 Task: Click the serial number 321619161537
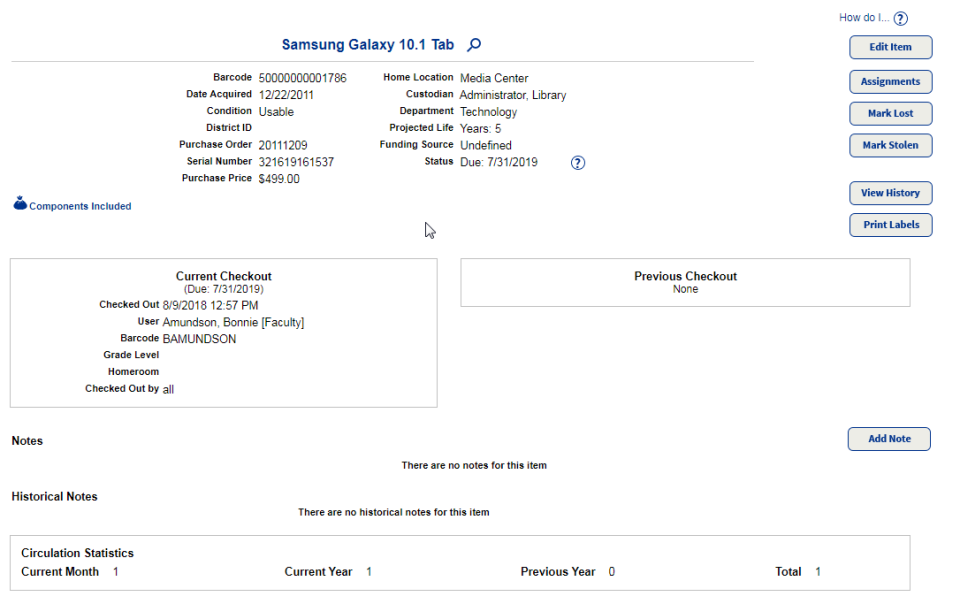click(296, 162)
